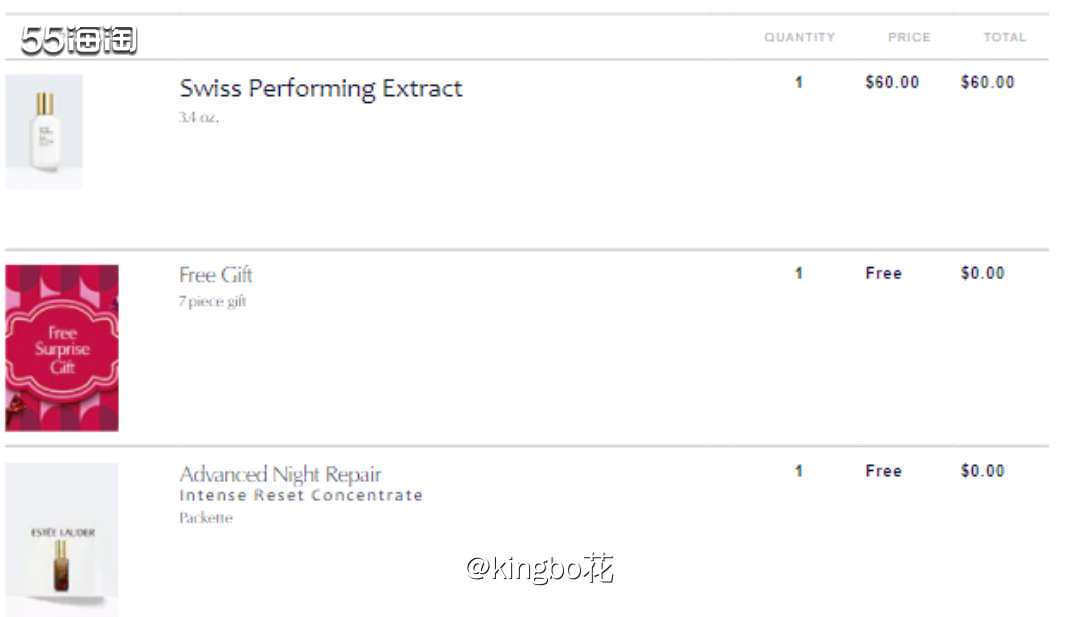The height and width of the screenshot is (617, 1079).
Task: Select the QUANTITY column header
Action: pos(799,37)
